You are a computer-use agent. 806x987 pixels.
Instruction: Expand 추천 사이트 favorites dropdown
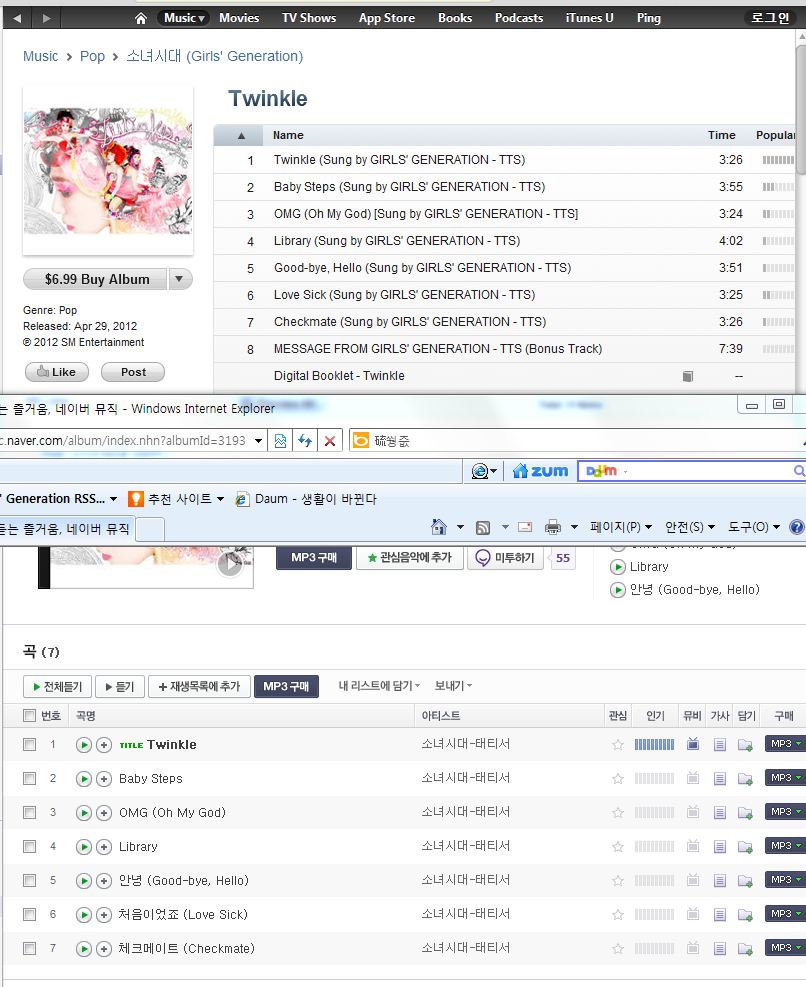click(x=220, y=499)
